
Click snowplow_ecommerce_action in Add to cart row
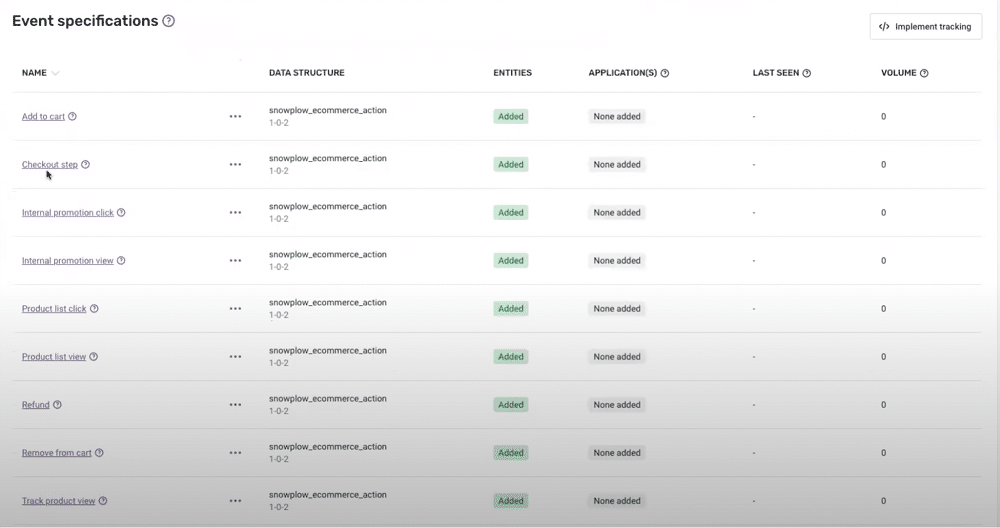tap(328, 110)
